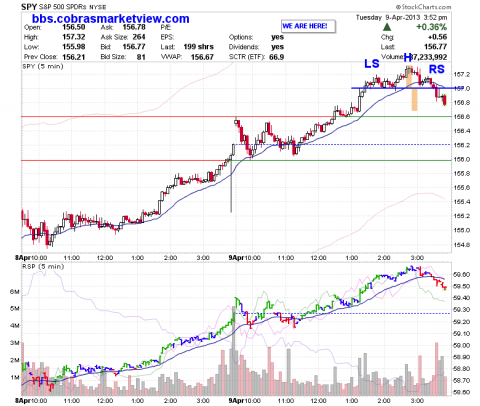Click the EPS label
The width and height of the screenshot is (480, 406).
[167, 37]
